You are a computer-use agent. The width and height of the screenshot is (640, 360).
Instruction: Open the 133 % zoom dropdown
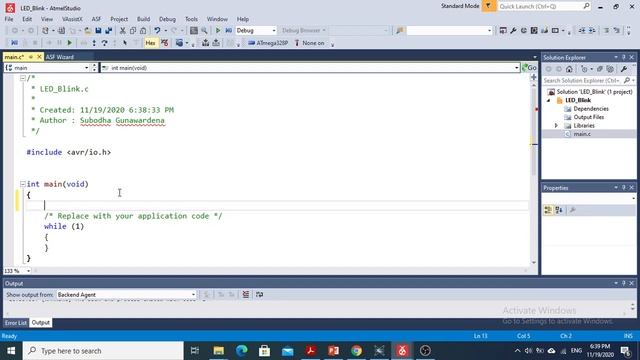[28, 271]
